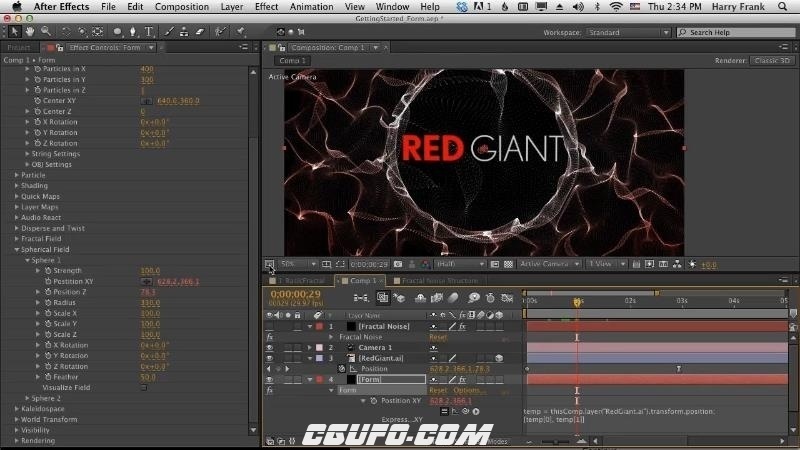Click Center XY crosshair picker button
Screen dimensions: 800x450
(x=146, y=101)
